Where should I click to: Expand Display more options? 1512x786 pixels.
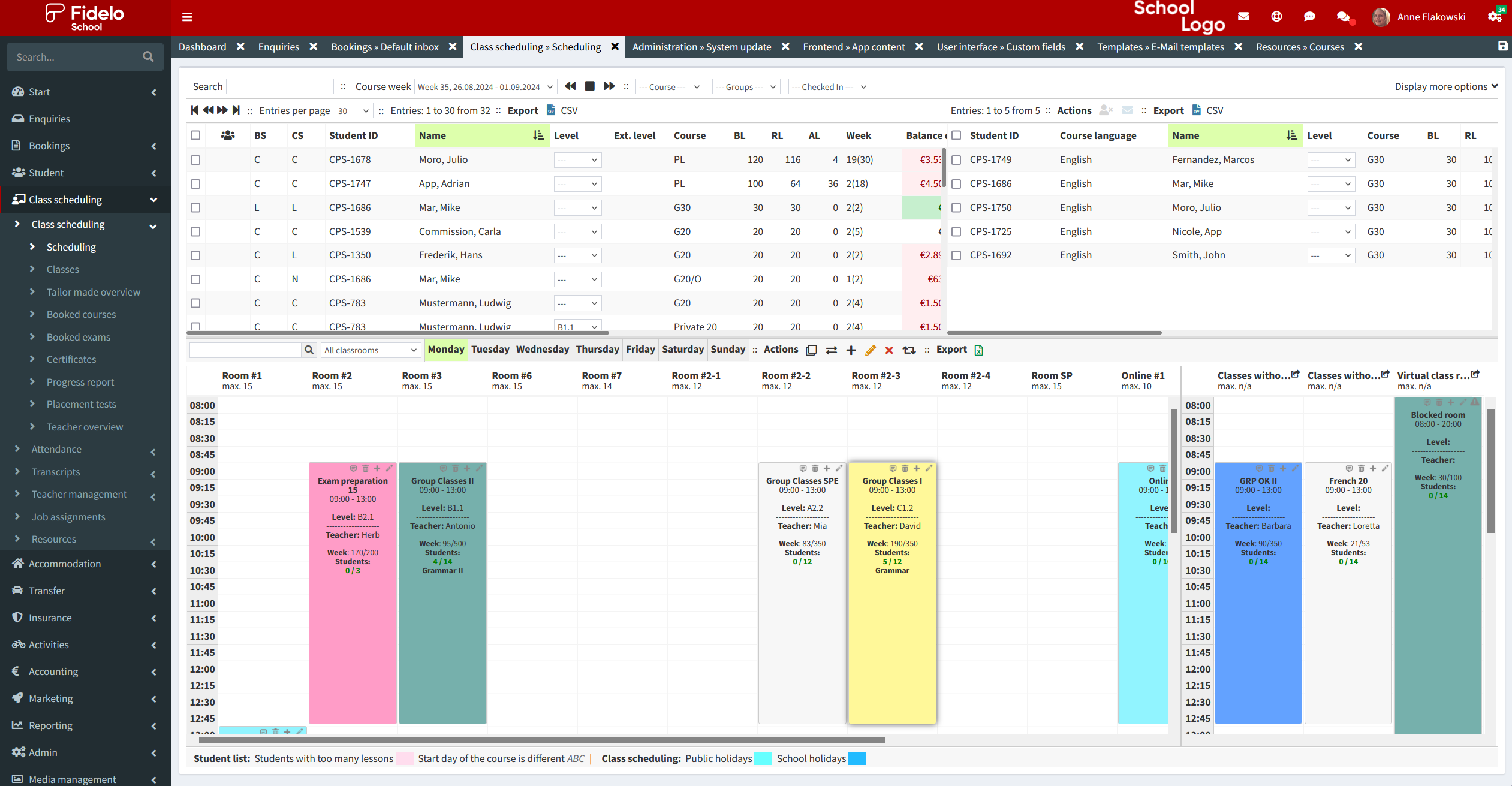(1445, 86)
